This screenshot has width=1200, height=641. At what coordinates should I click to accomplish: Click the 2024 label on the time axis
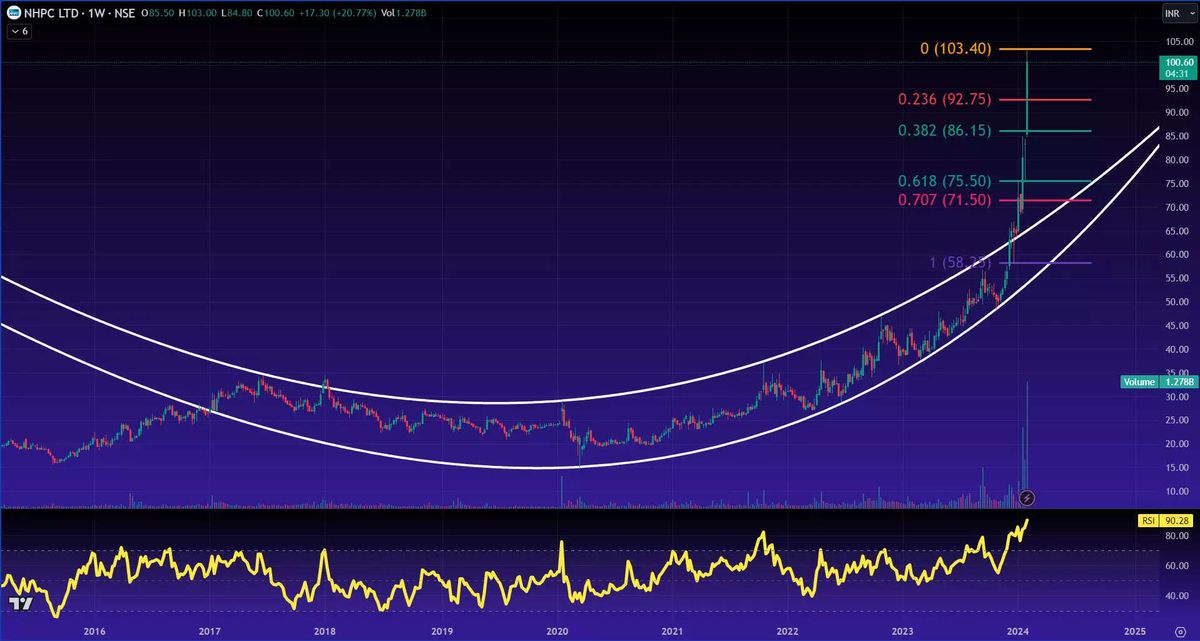1018,631
